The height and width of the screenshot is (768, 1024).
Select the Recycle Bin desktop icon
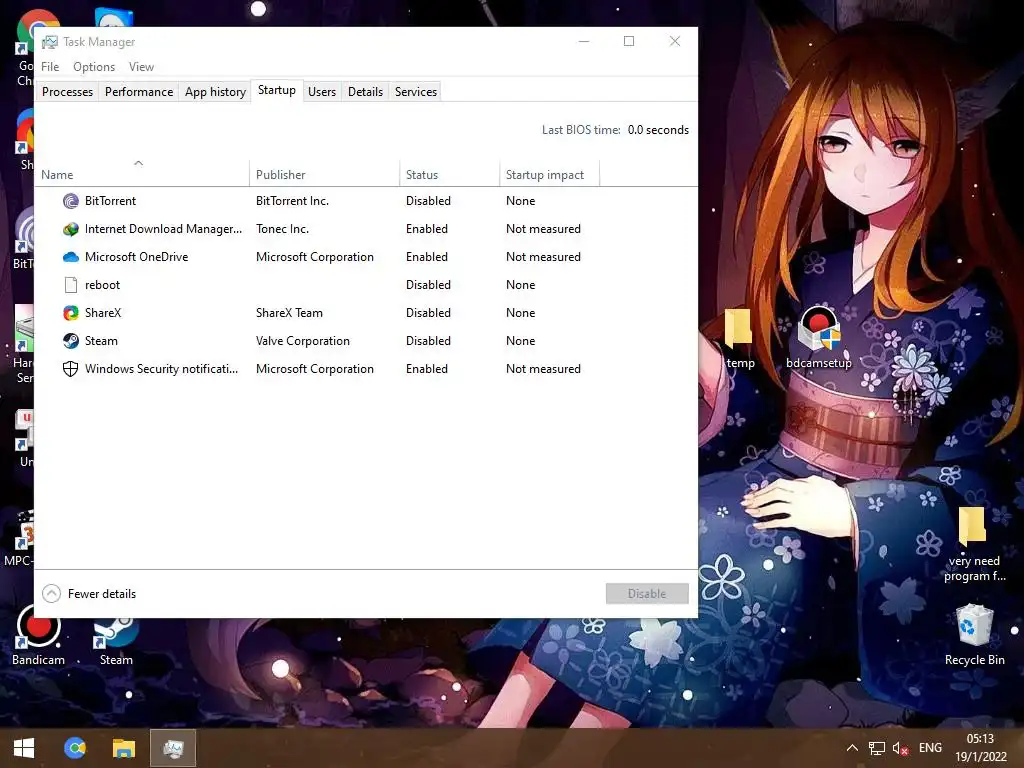(974, 635)
